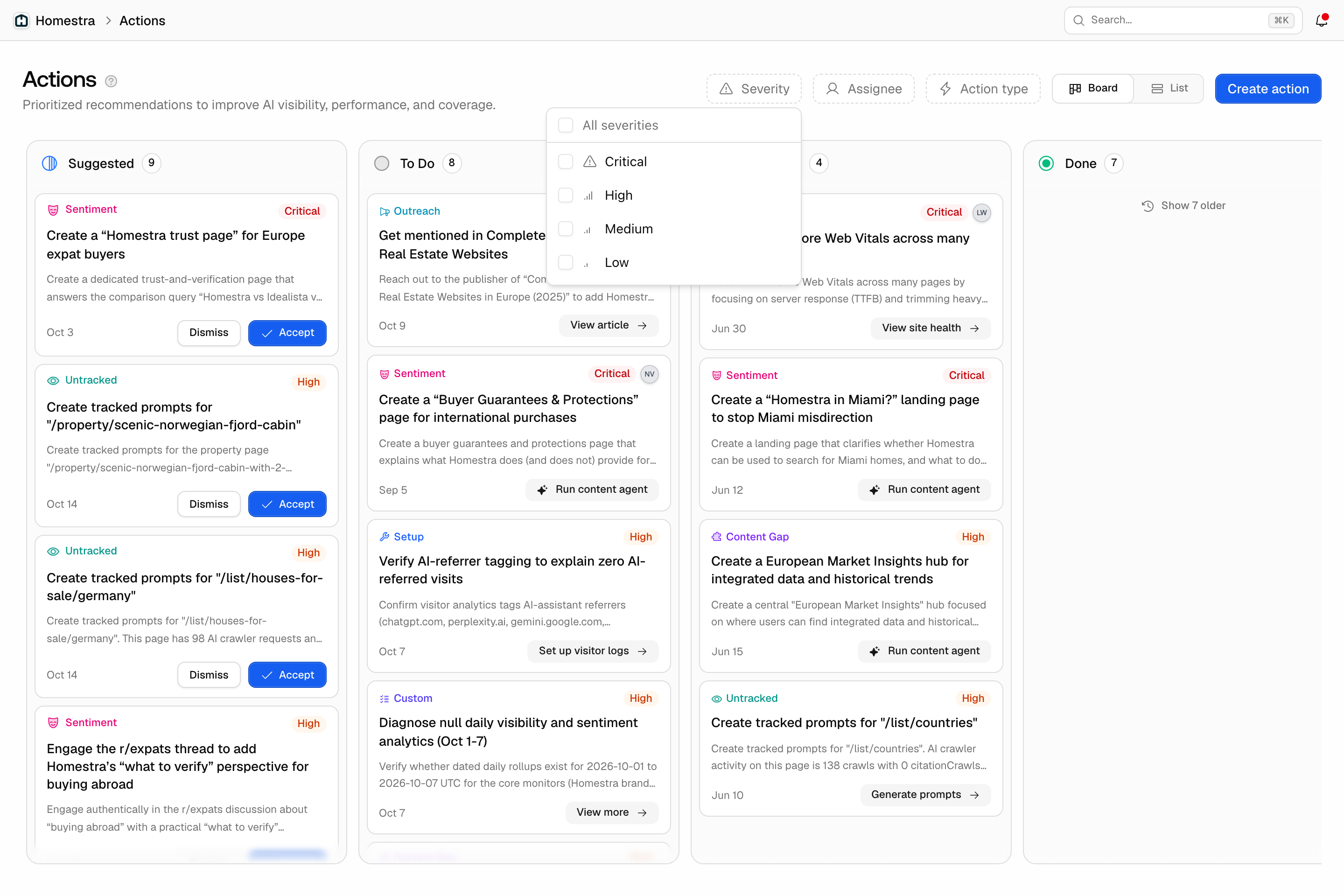Open the Homestra logo icon
The width and height of the screenshot is (1344, 896).
[x=22, y=21]
